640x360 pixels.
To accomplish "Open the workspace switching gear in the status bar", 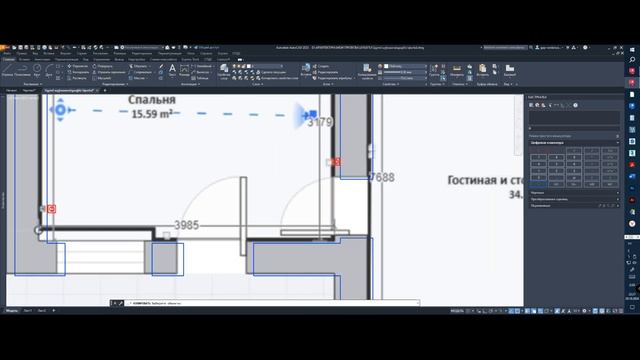I will pos(584,311).
